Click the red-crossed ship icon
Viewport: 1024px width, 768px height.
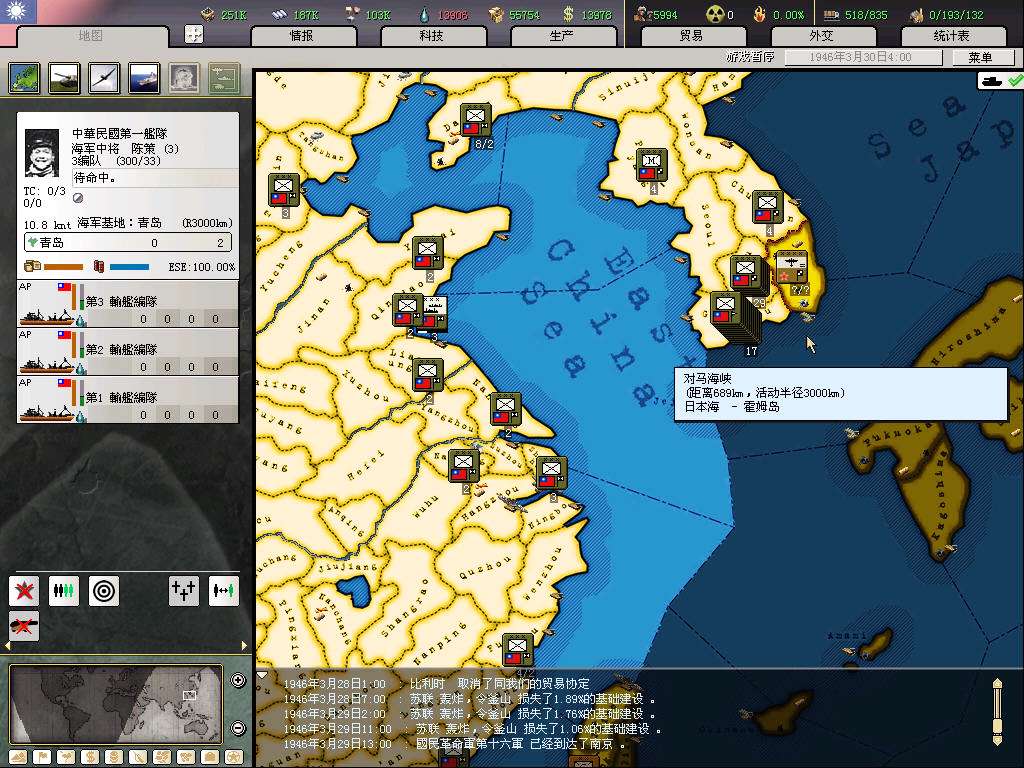coord(24,626)
